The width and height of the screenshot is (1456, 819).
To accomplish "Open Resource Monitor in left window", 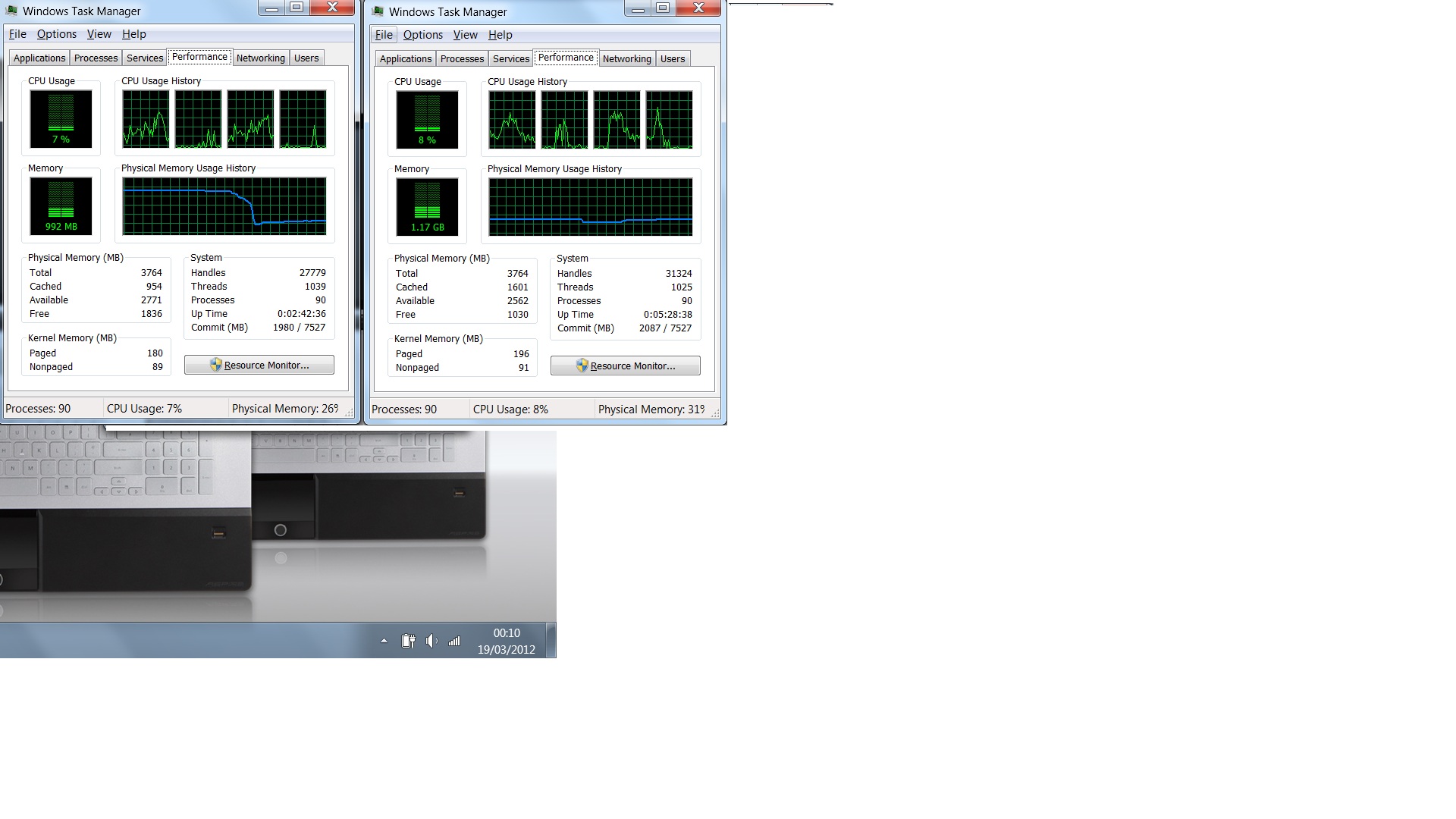I will (x=259, y=365).
